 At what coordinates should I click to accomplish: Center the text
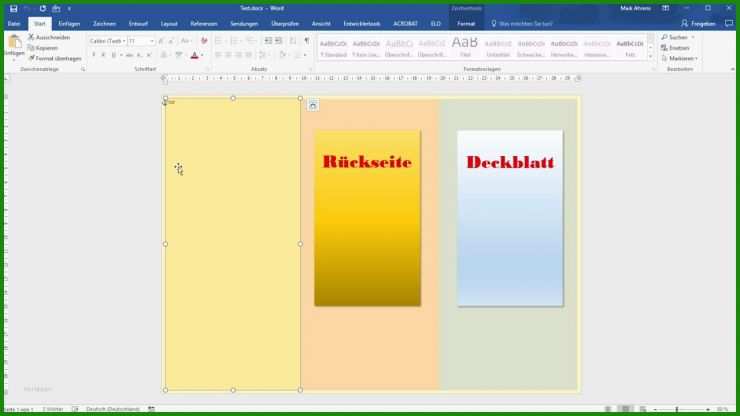[x=228, y=55]
